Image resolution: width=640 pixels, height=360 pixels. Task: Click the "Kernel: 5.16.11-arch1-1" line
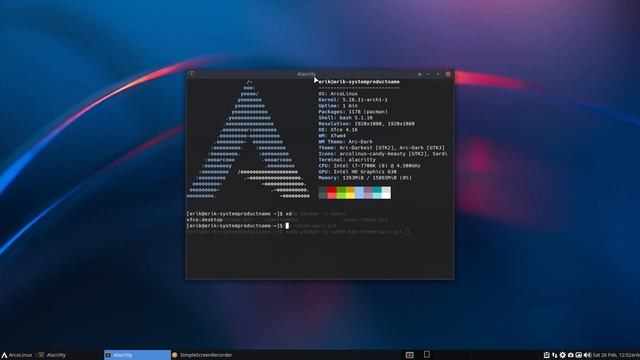[x=353, y=100]
